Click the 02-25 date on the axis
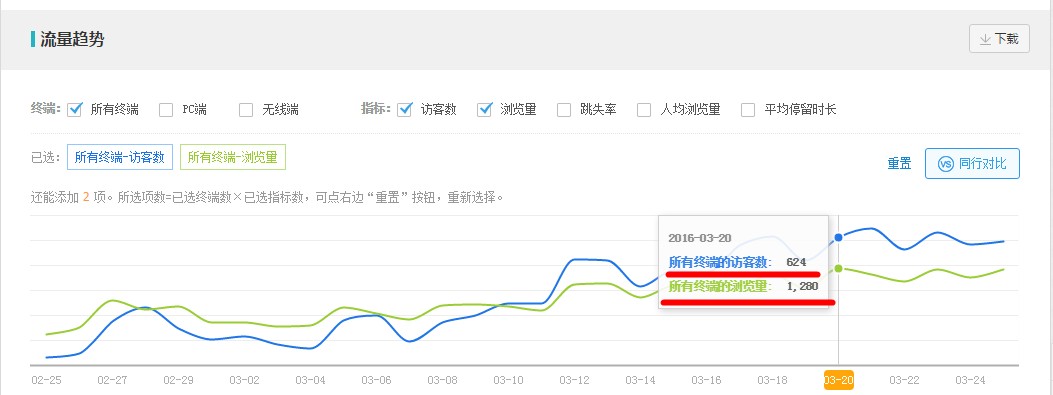The width and height of the screenshot is (1053, 395). (x=46, y=380)
